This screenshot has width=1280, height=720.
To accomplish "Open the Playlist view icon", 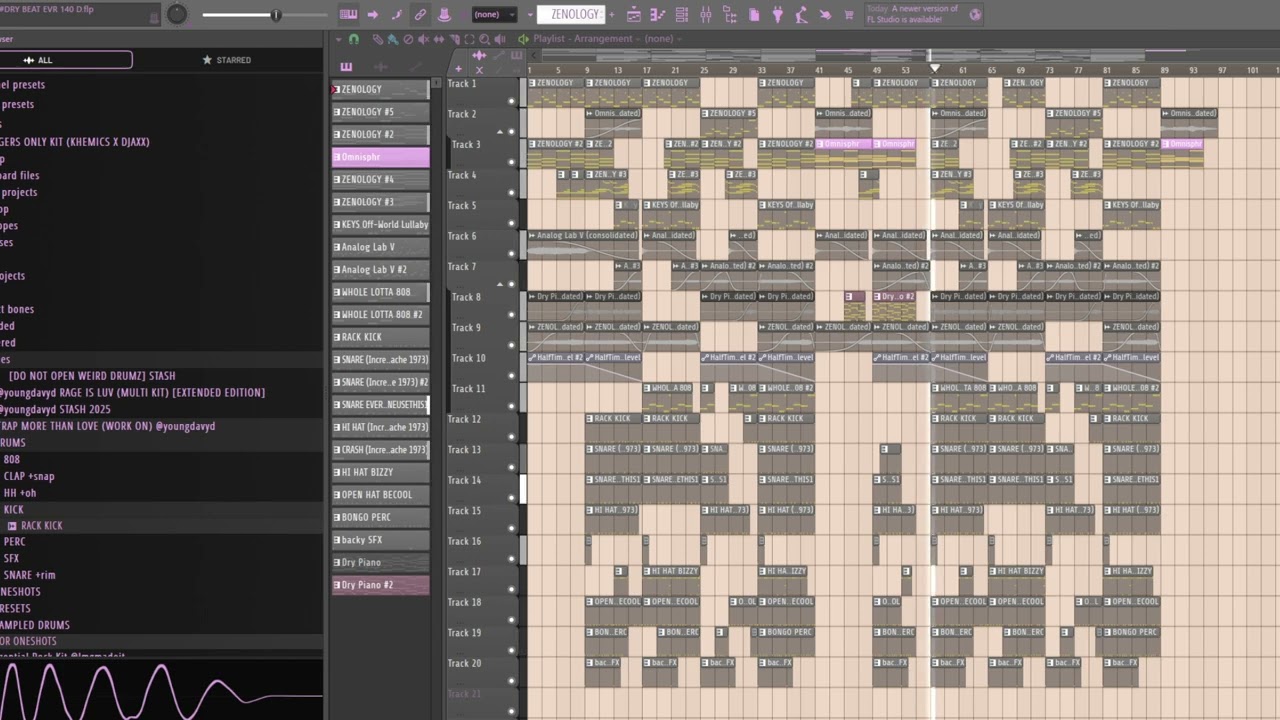I will click(x=634, y=15).
